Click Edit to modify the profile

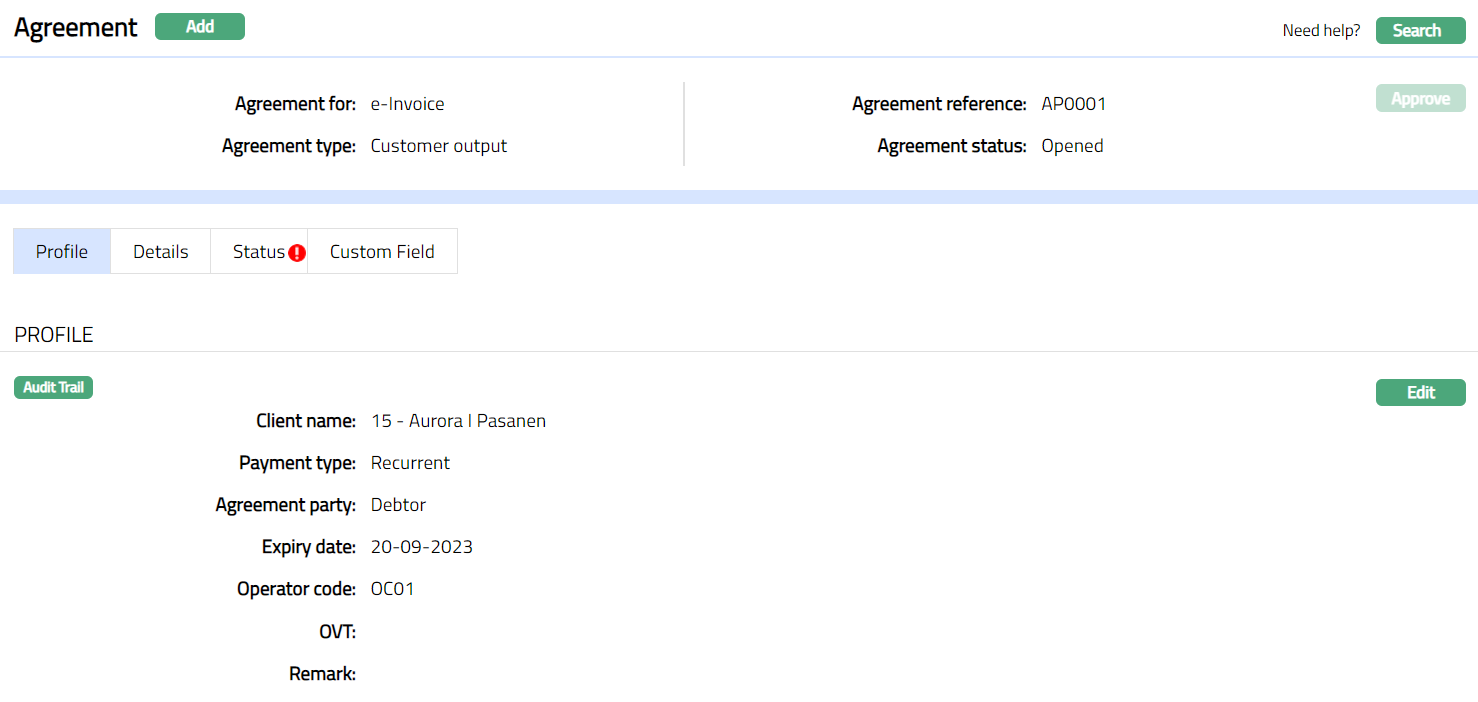click(x=1420, y=393)
